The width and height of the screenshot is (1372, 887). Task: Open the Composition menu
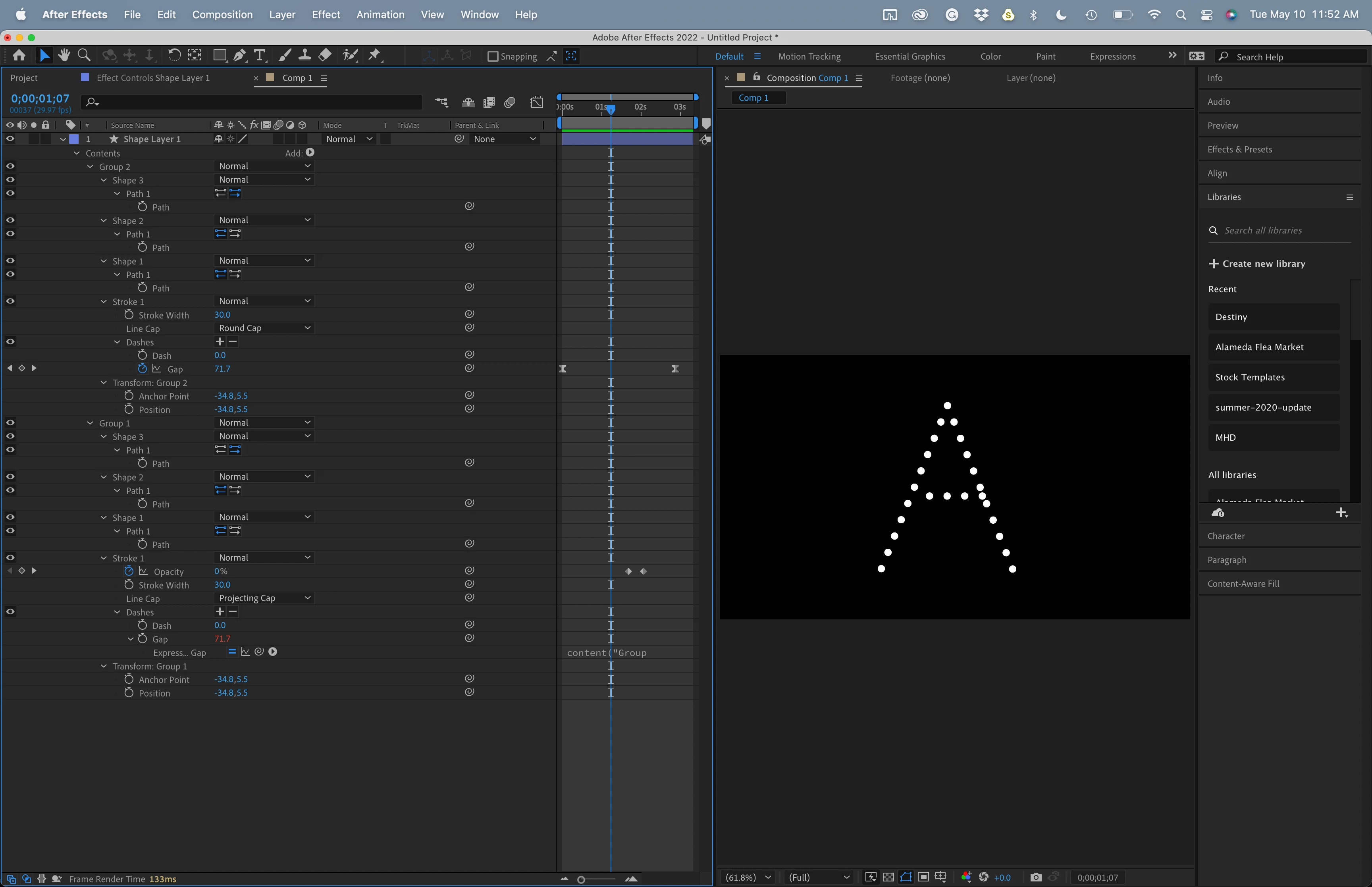[x=222, y=14]
